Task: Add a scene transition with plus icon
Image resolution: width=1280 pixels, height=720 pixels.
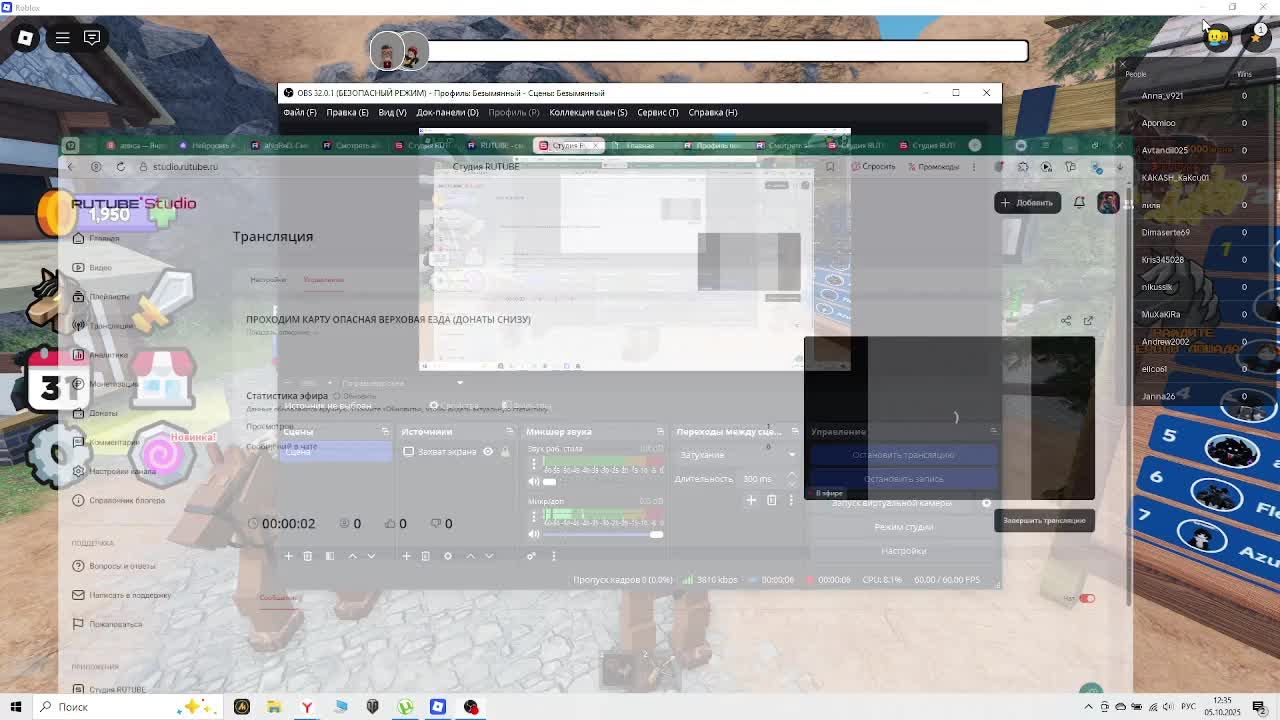Action: point(751,500)
